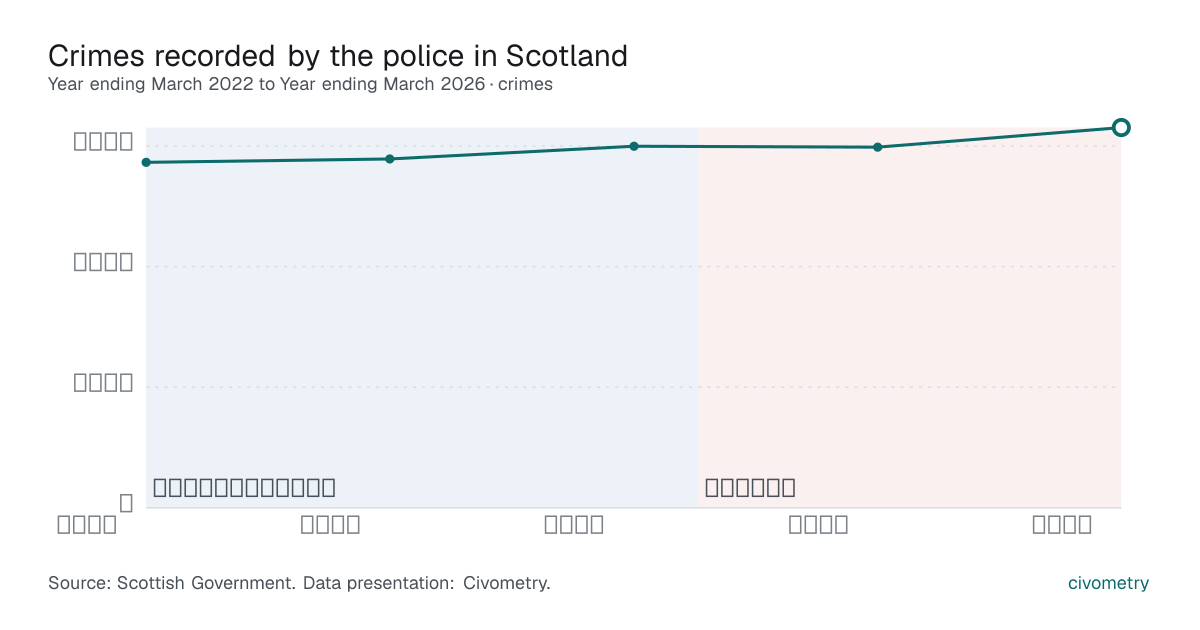Image resolution: width=1200 pixels, height=630 pixels.
Task: Click the second data point on the line
Action: pos(390,159)
